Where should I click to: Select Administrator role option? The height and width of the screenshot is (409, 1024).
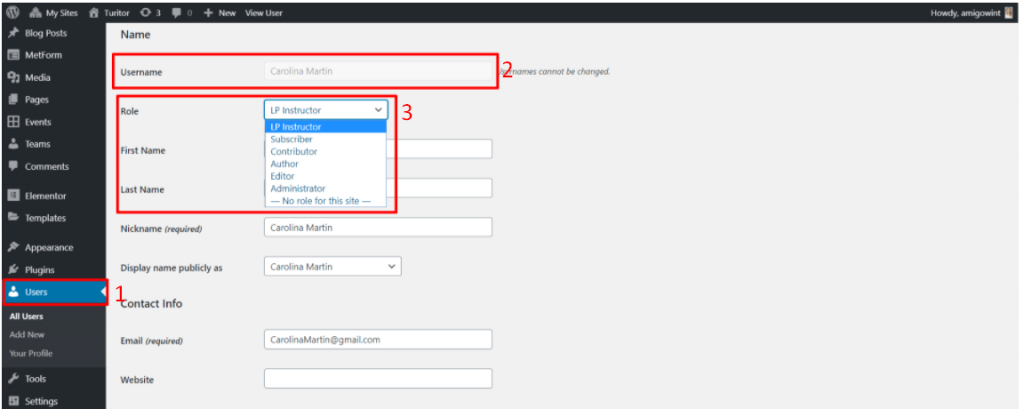tap(325, 189)
